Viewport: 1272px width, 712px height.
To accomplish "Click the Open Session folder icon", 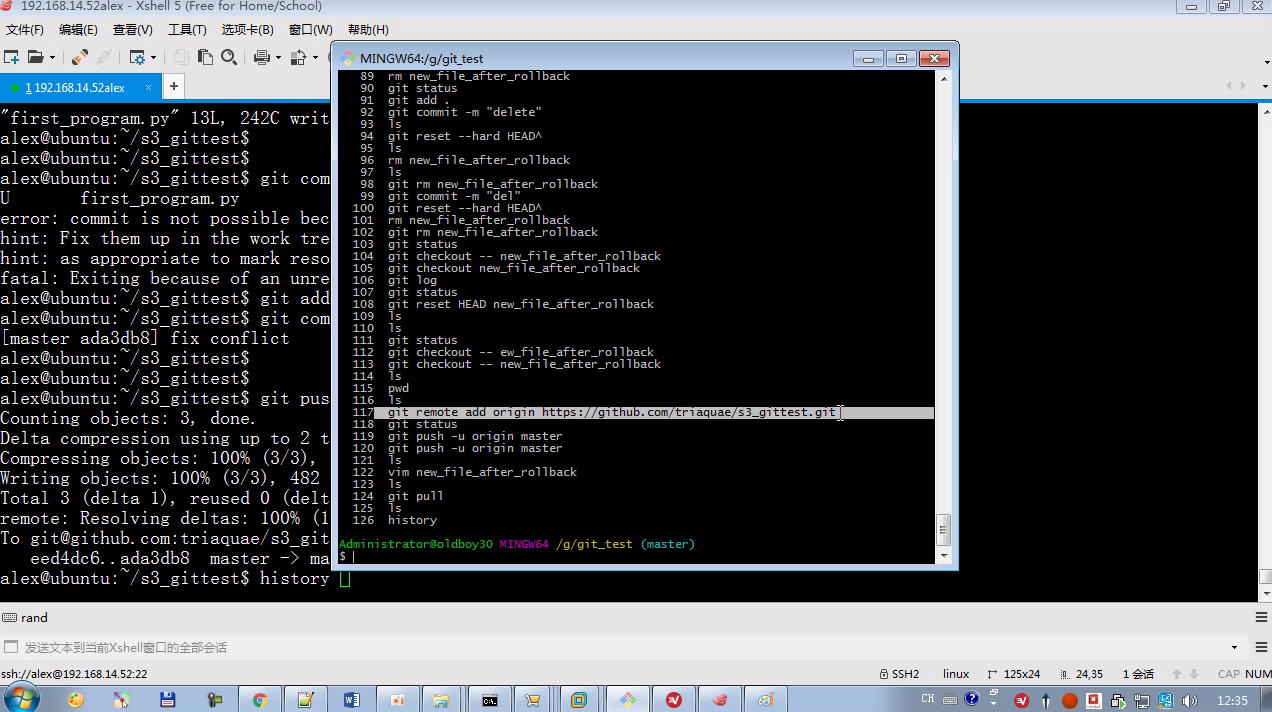I will point(35,57).
